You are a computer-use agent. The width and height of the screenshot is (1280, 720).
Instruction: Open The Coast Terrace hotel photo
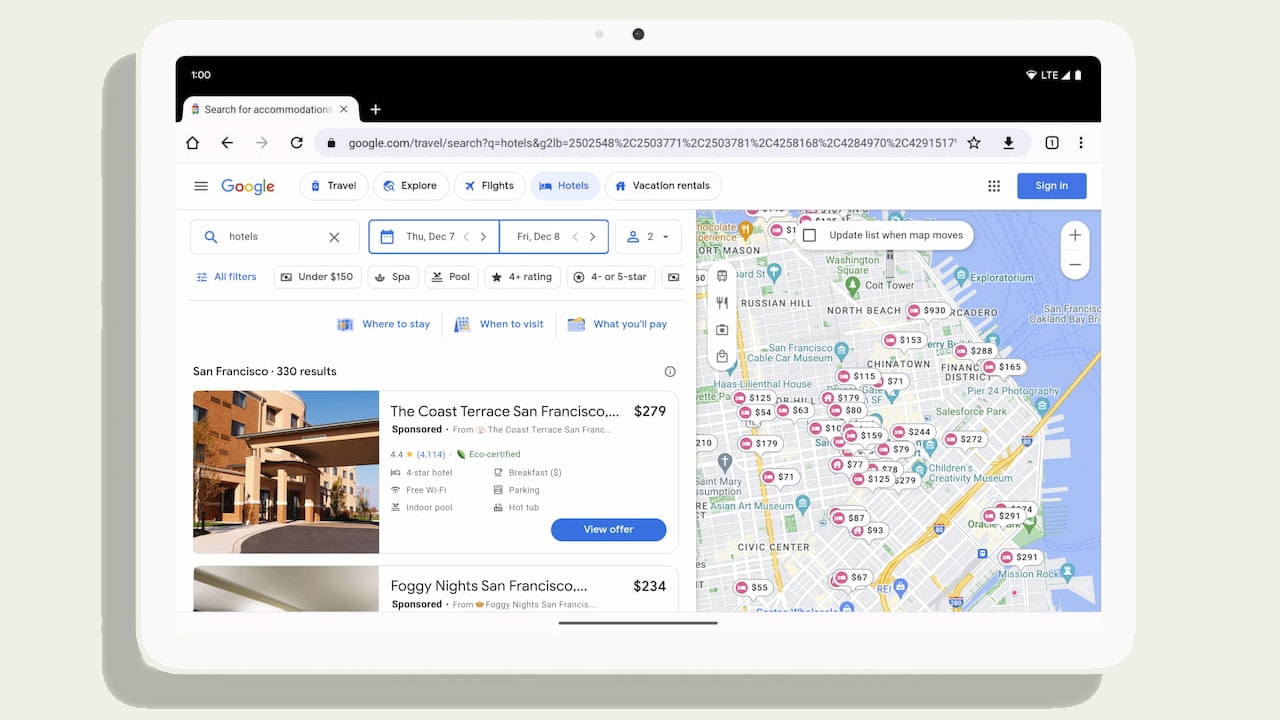pos(286,472)
